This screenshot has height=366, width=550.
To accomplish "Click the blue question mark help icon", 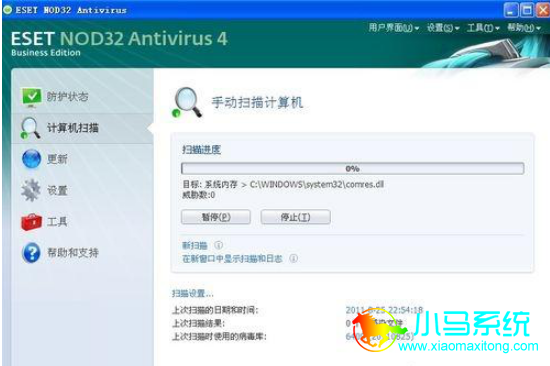I will click(x=32, y=253).
